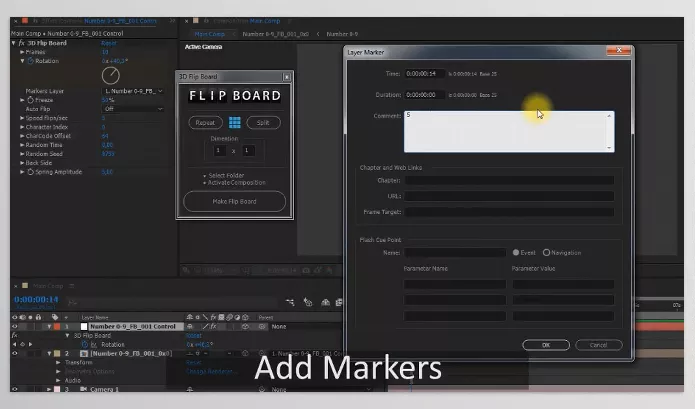Click Cancel in Layer Marker dialog
The image size is (695, 409).
pyautogui.click(x=599, y=345)
